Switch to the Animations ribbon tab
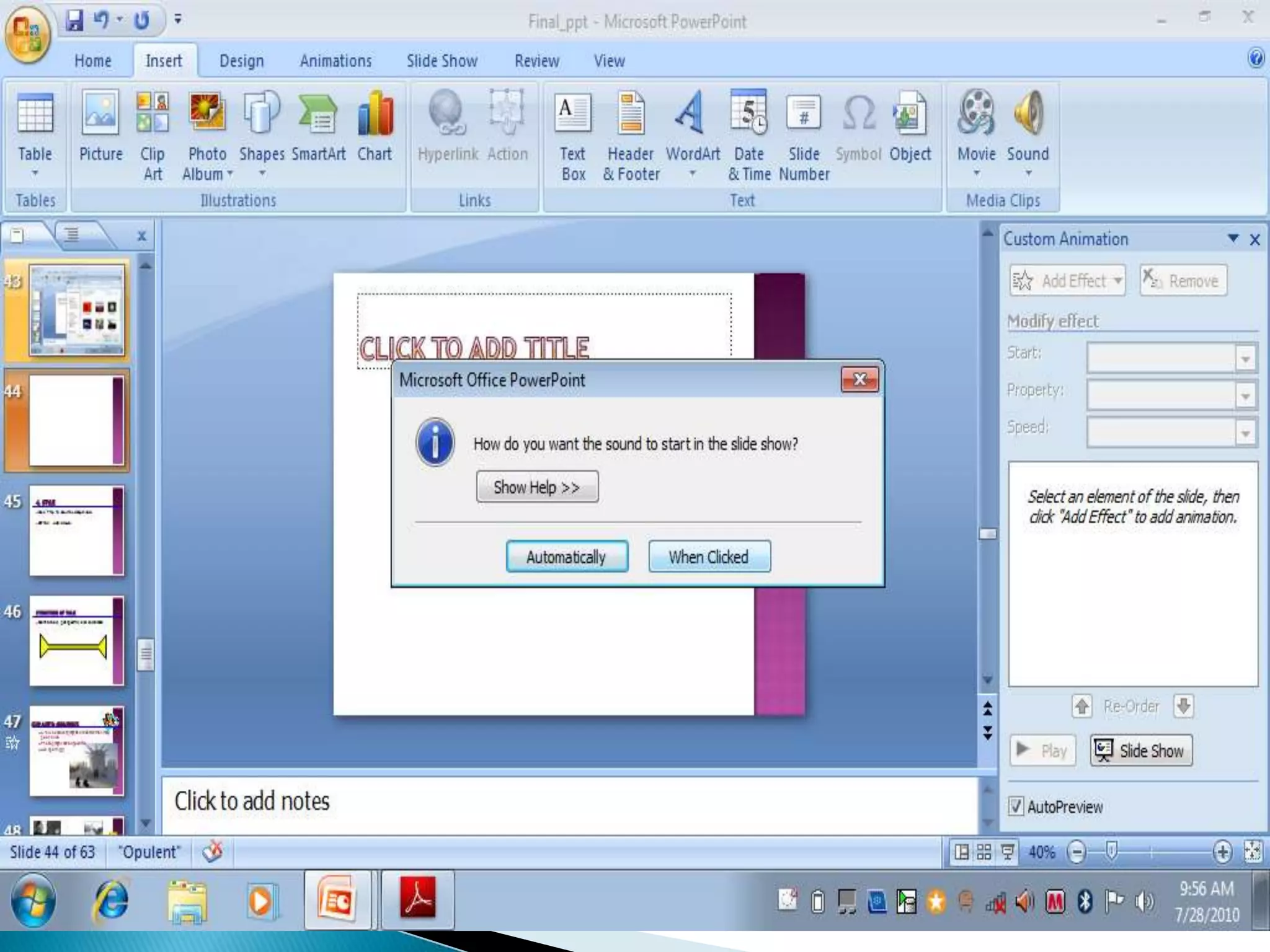The width and height of the screenshot is (1270, 952). [335, 61]
